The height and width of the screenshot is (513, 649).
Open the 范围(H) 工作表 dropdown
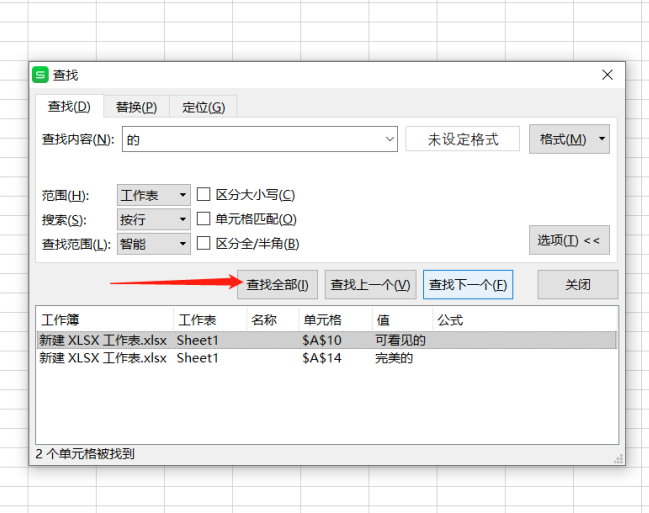[x=154, y=195]
